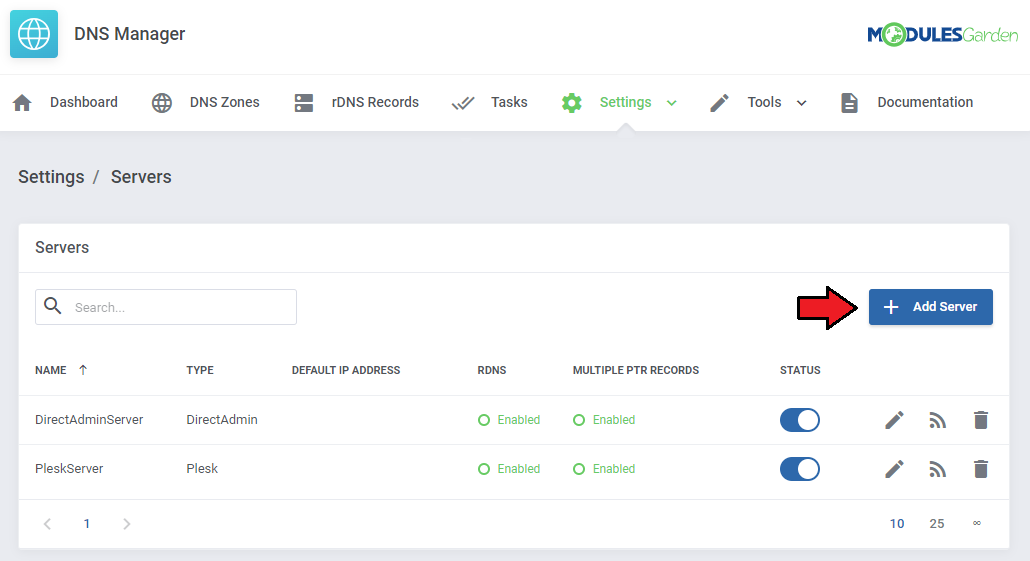Viewport: 1030px width, 561px height.
Task: Expand the Settings dropdown chevron
Action: (x=671, y=103)
